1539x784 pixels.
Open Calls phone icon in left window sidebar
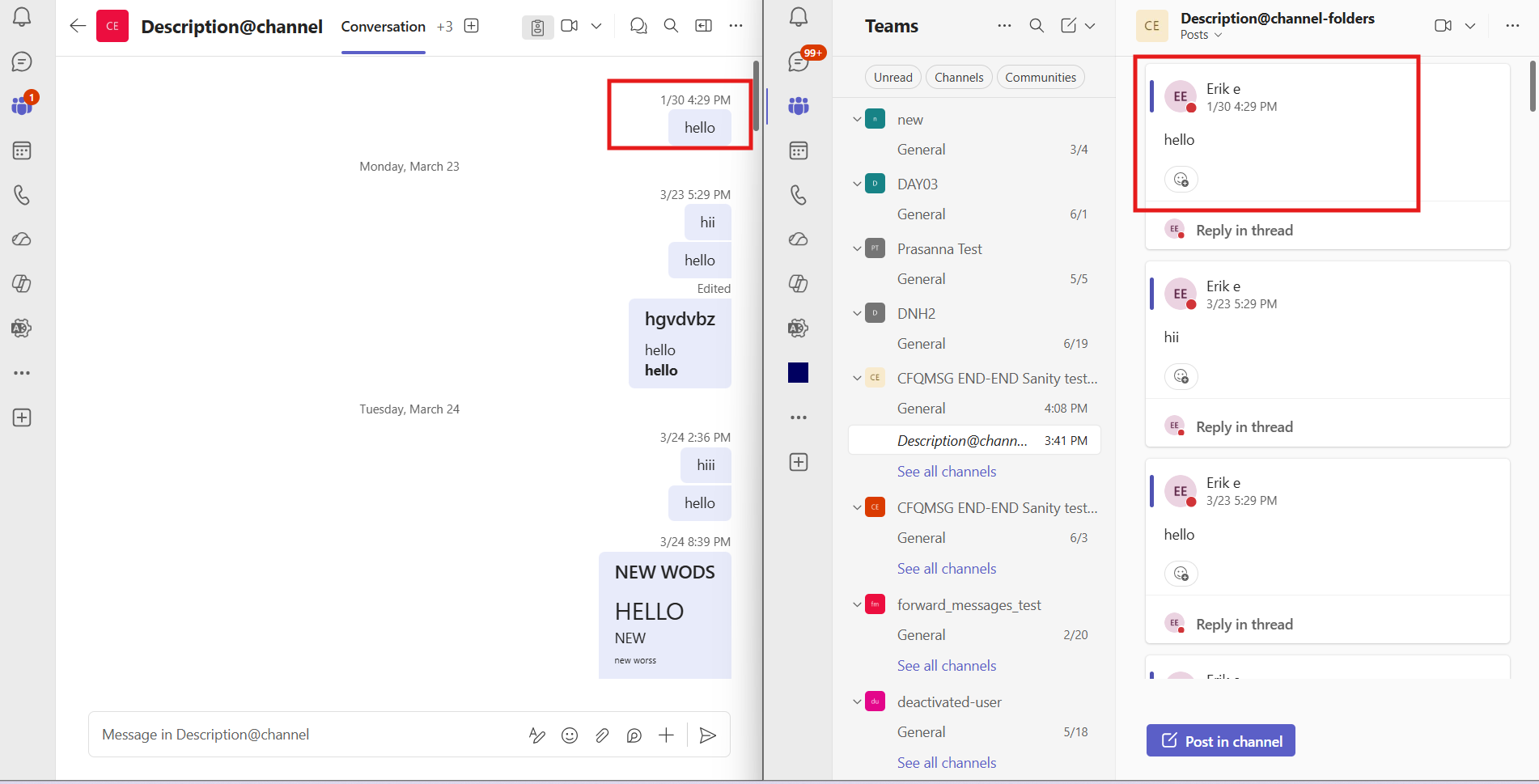click(22, 195)
